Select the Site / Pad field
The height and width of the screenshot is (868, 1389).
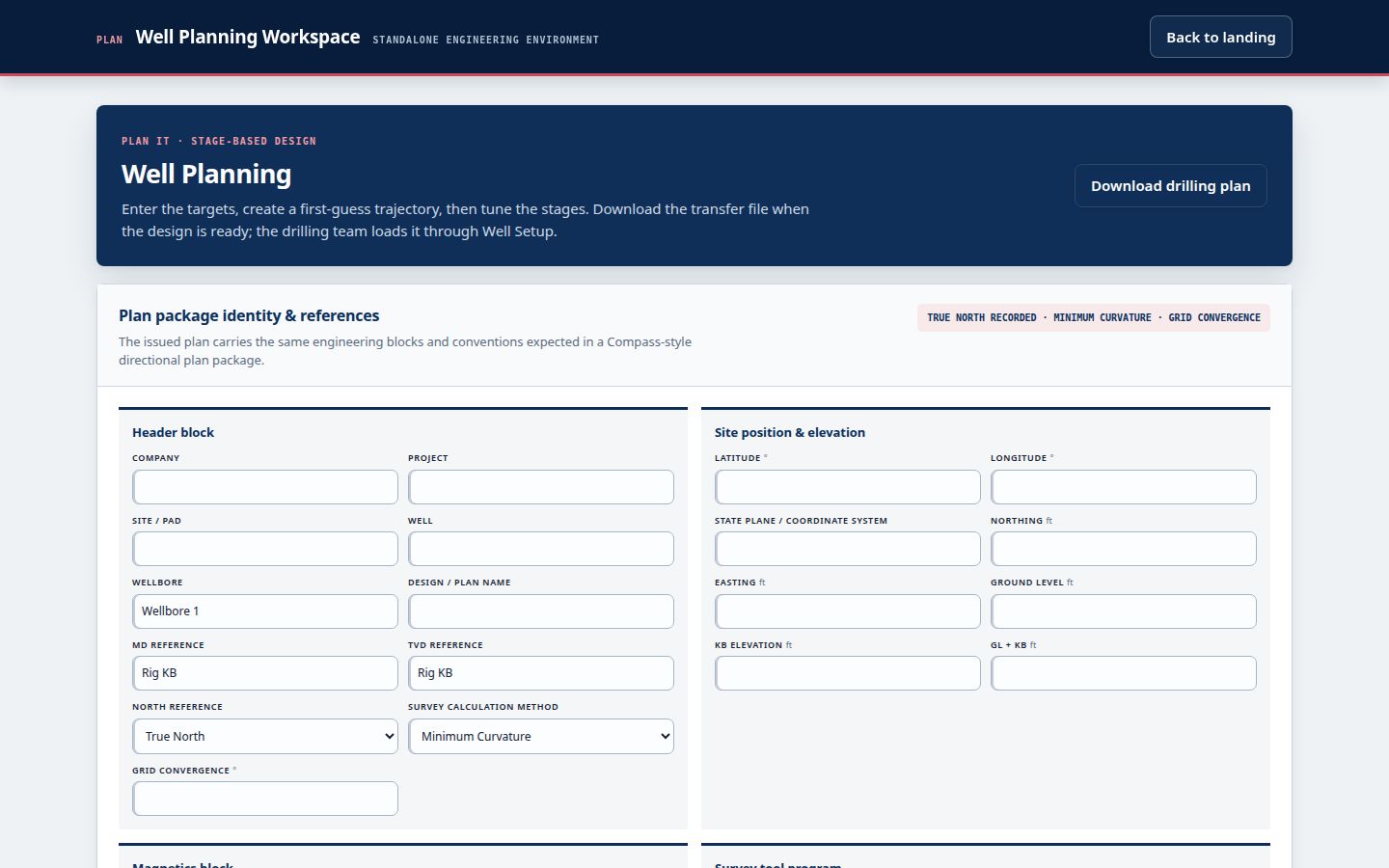[265, 549]
